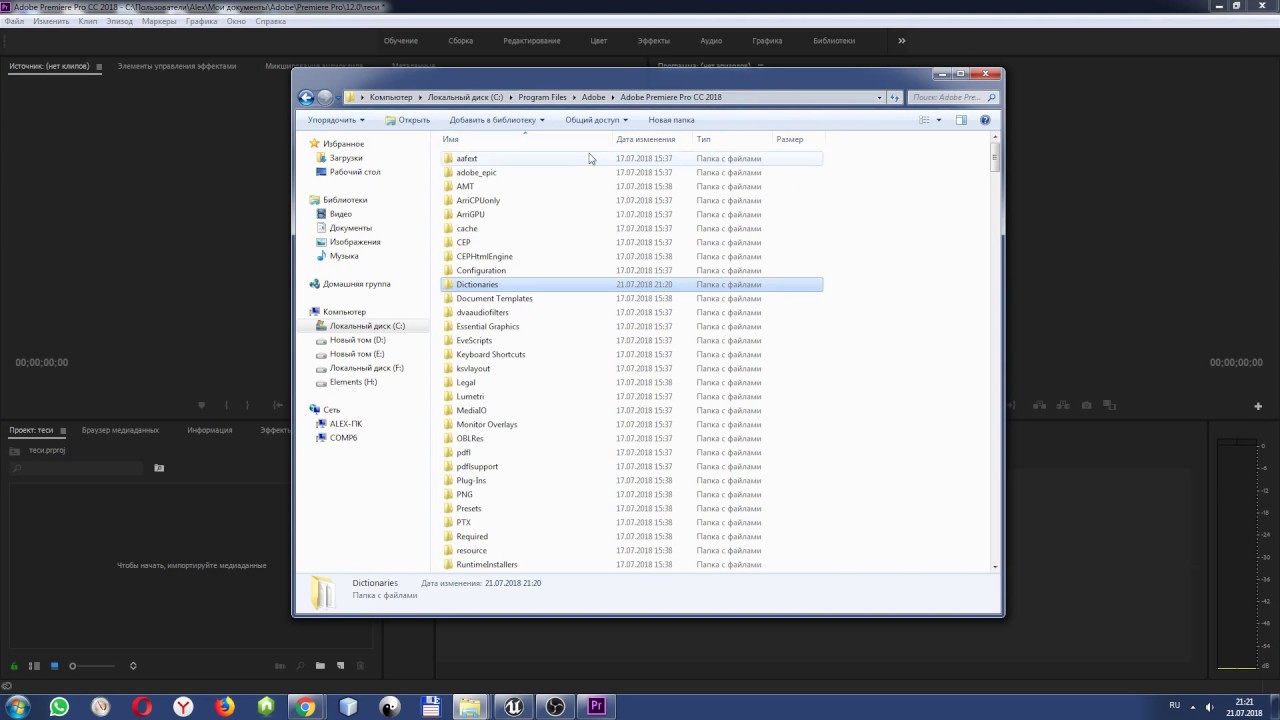Show more workspaces via the overflow chevron
The width and height of the screenshot is (1280, 720).
pyautogui.click(x=901, y=41)
